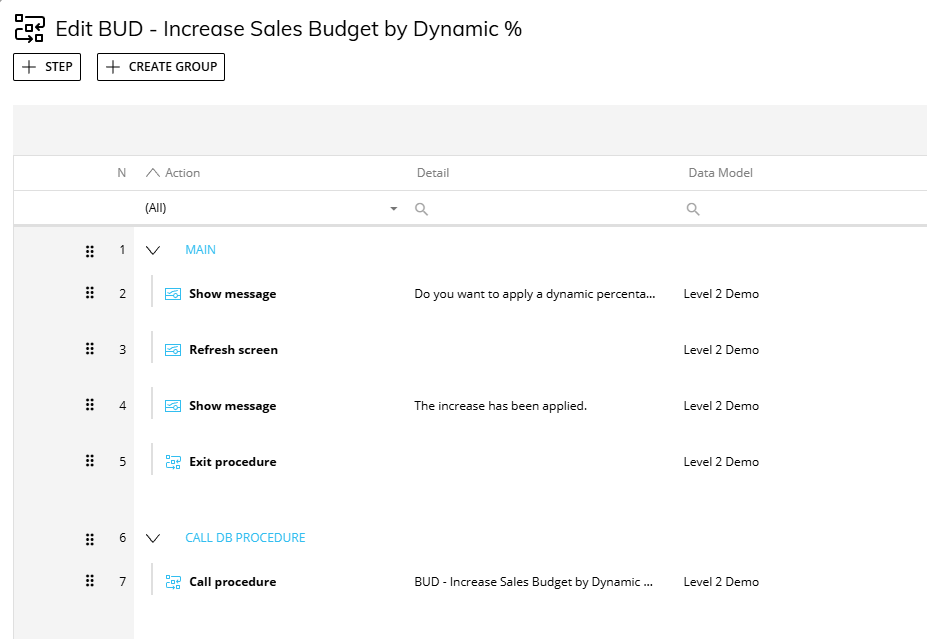927x639 pixels.
Task: Open the MAIN group link
Action: pos(200,250)
